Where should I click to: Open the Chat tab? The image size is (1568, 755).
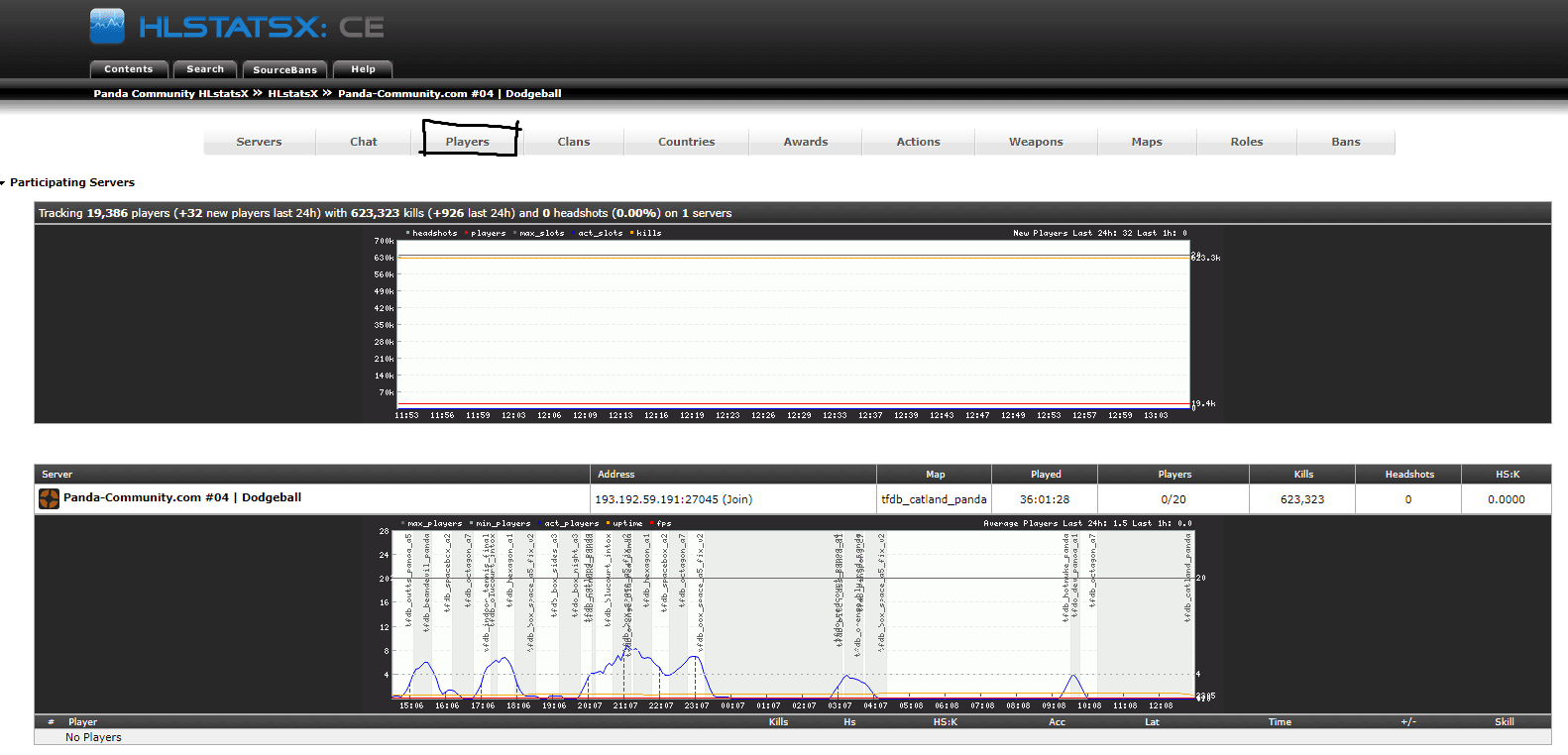[363, 142]
